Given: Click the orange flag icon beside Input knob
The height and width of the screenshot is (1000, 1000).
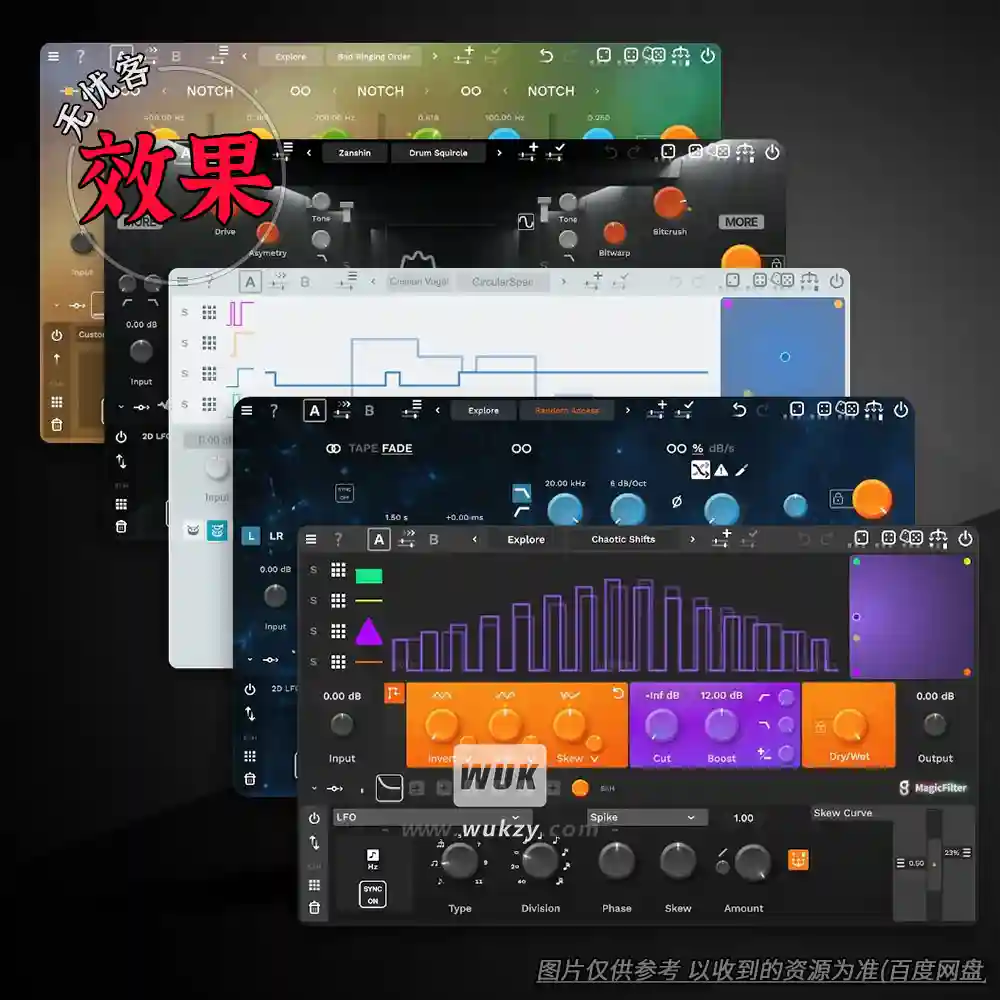Looking at the screenshot, I should point(394,695).
